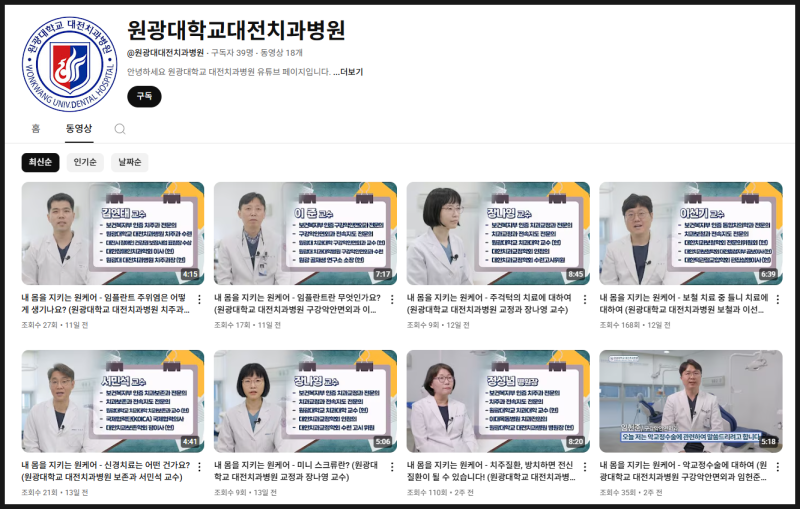The image size is (800, 509).
Task: Play the 5:18 악교정수술 video thumbnail
Action: tap(691, 401)
